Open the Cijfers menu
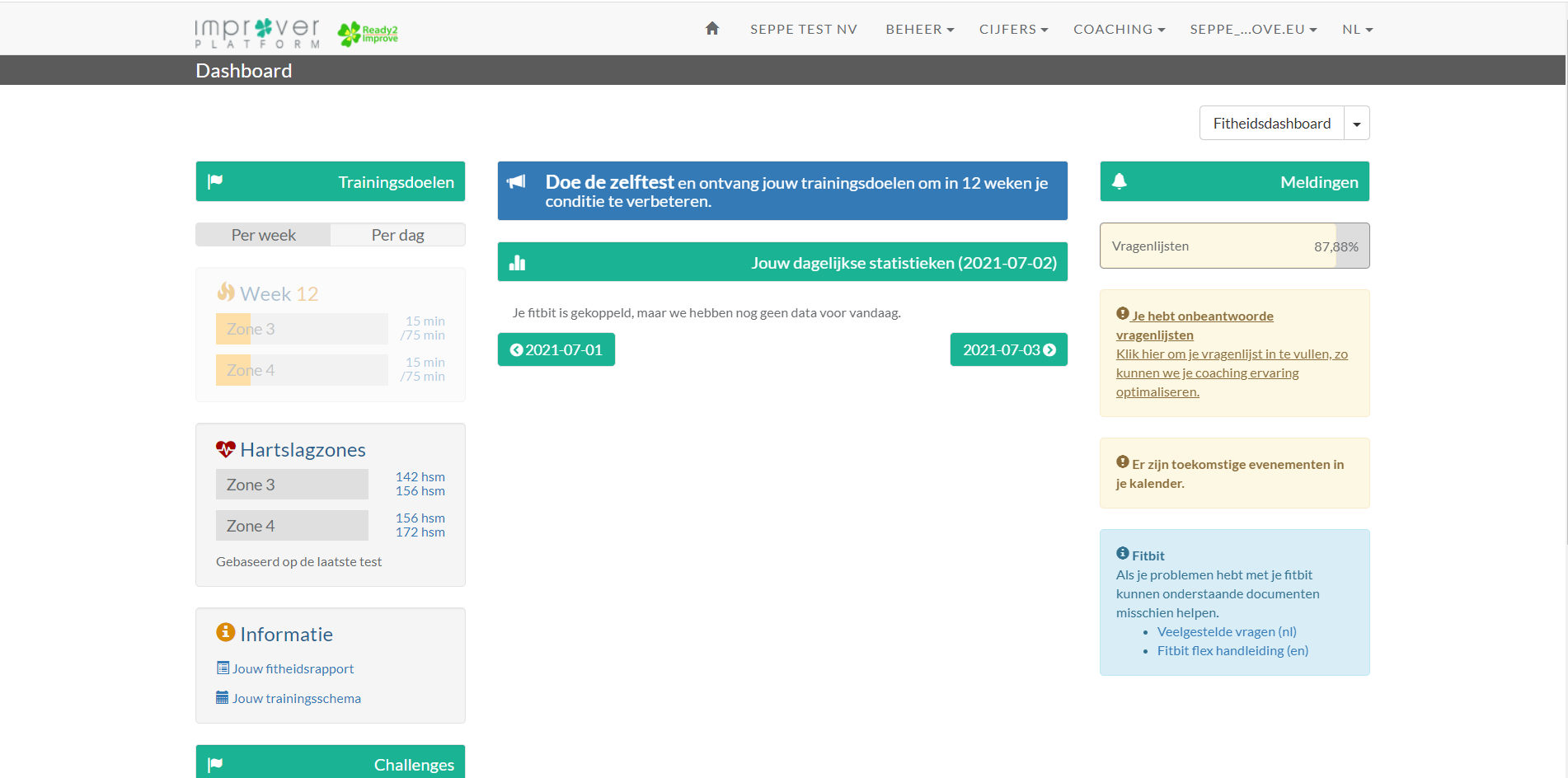The width and height of the screenshot is (1568, 778). [x=1012, y=30]
